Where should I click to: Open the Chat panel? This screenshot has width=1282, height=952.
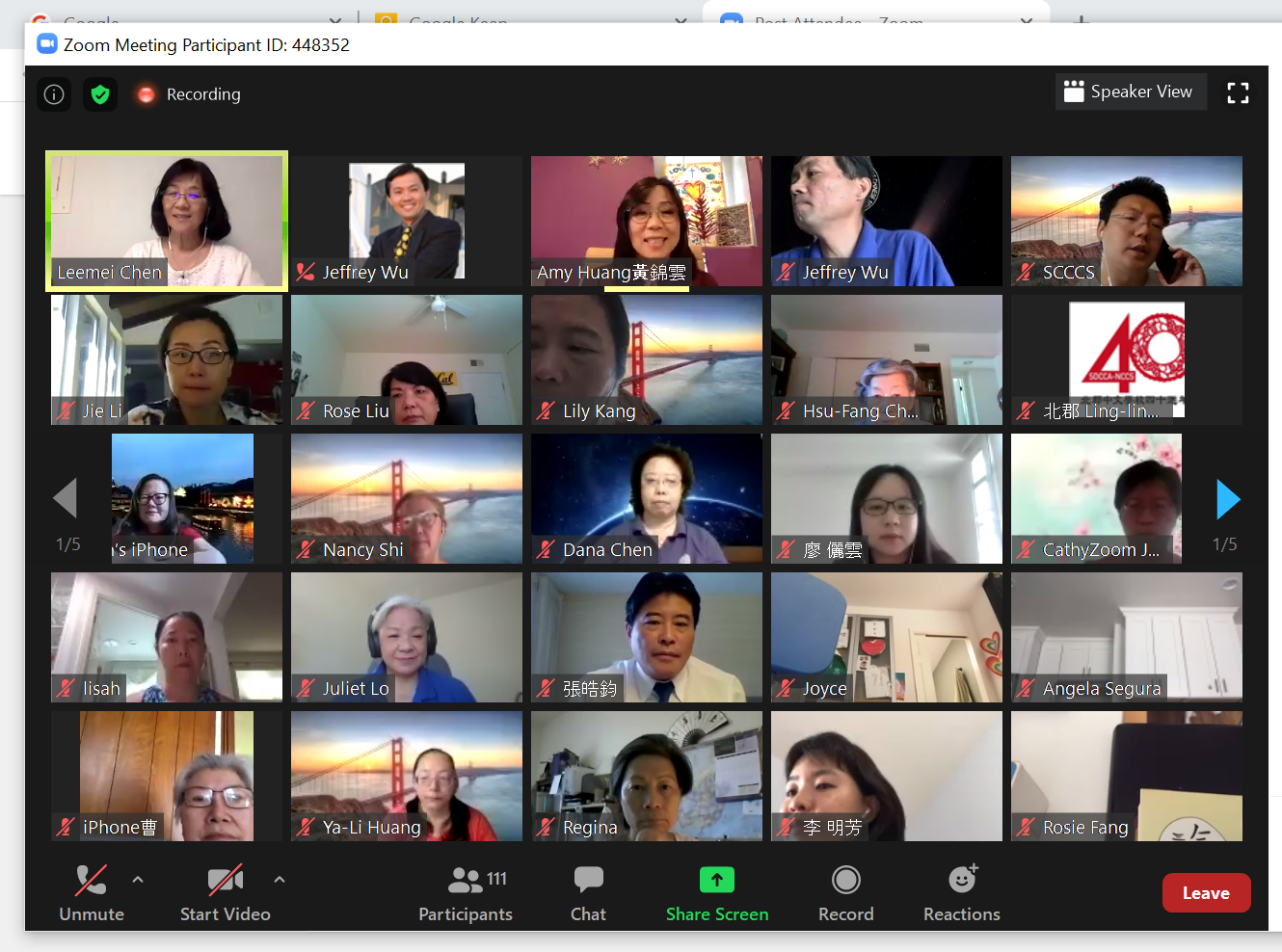pyautogui.click(x=588, y=893)
